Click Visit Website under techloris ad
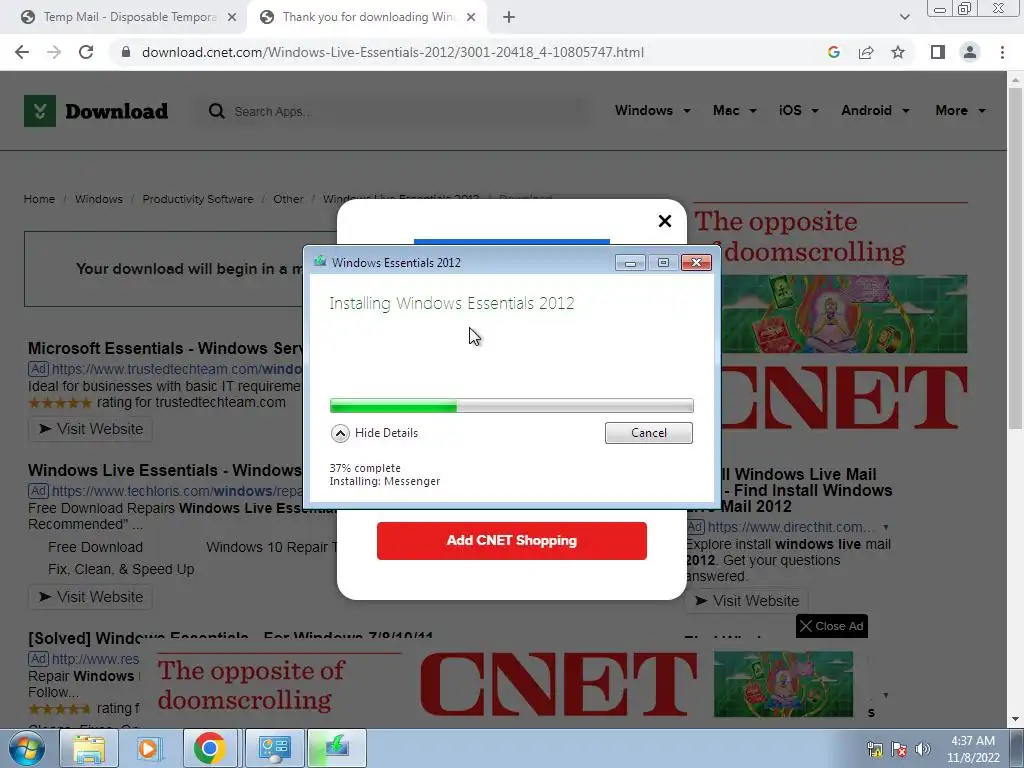 point(90,597)
